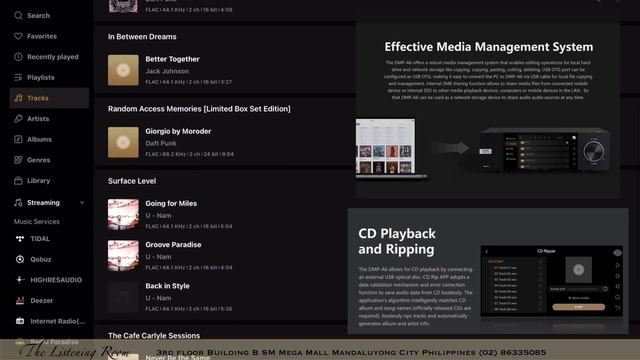The height and width of the screenshot is (360, 640).
Task: Click Random Access Memories album heading
Action: click(199, 109)
